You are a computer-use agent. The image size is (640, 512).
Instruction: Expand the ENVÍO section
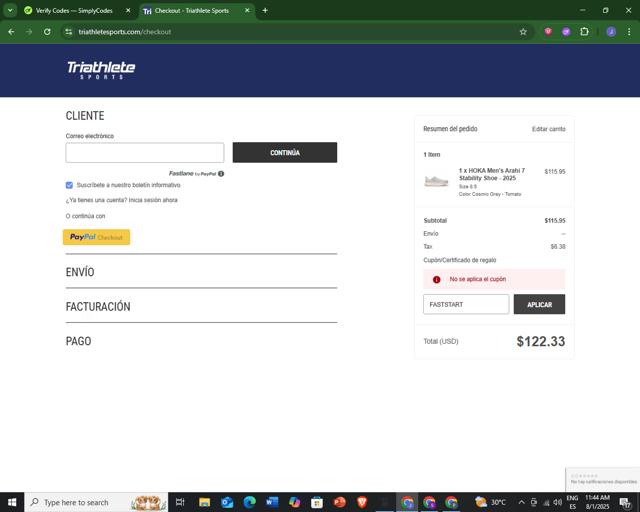click(x=80, y=272)
